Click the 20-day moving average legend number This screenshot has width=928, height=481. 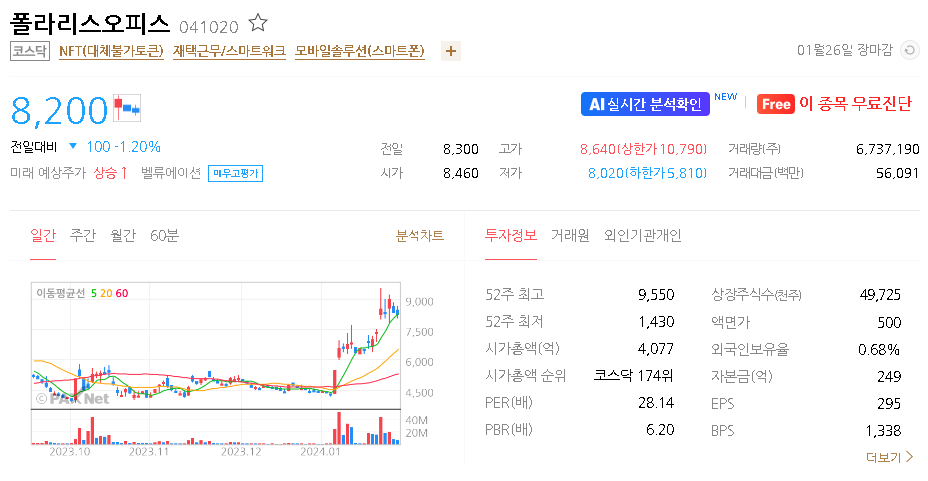[106, 293]
